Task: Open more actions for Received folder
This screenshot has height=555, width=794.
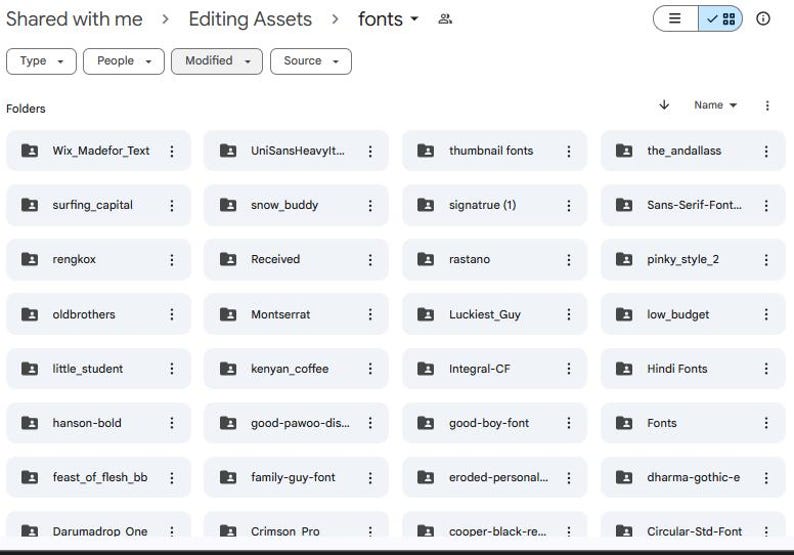Action: coord(371,260)
